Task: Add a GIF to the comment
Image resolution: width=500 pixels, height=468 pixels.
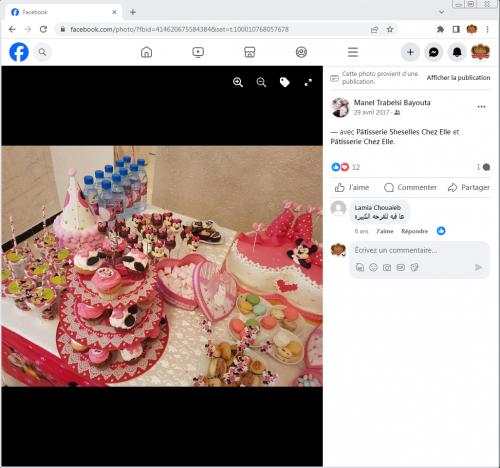Action: [400, 267]
